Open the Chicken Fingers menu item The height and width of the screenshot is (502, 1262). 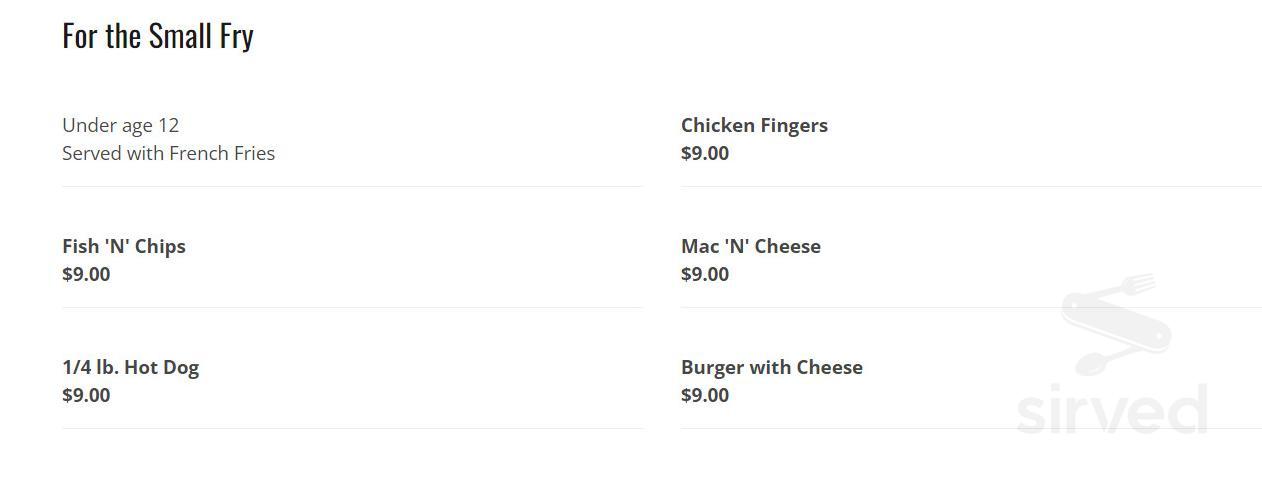pos(754,125)
